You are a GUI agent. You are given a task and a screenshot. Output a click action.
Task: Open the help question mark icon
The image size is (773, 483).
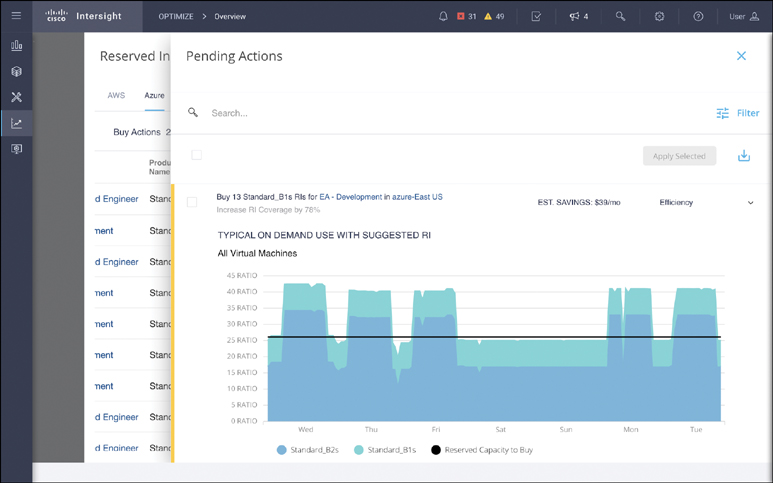click(698, 16)
